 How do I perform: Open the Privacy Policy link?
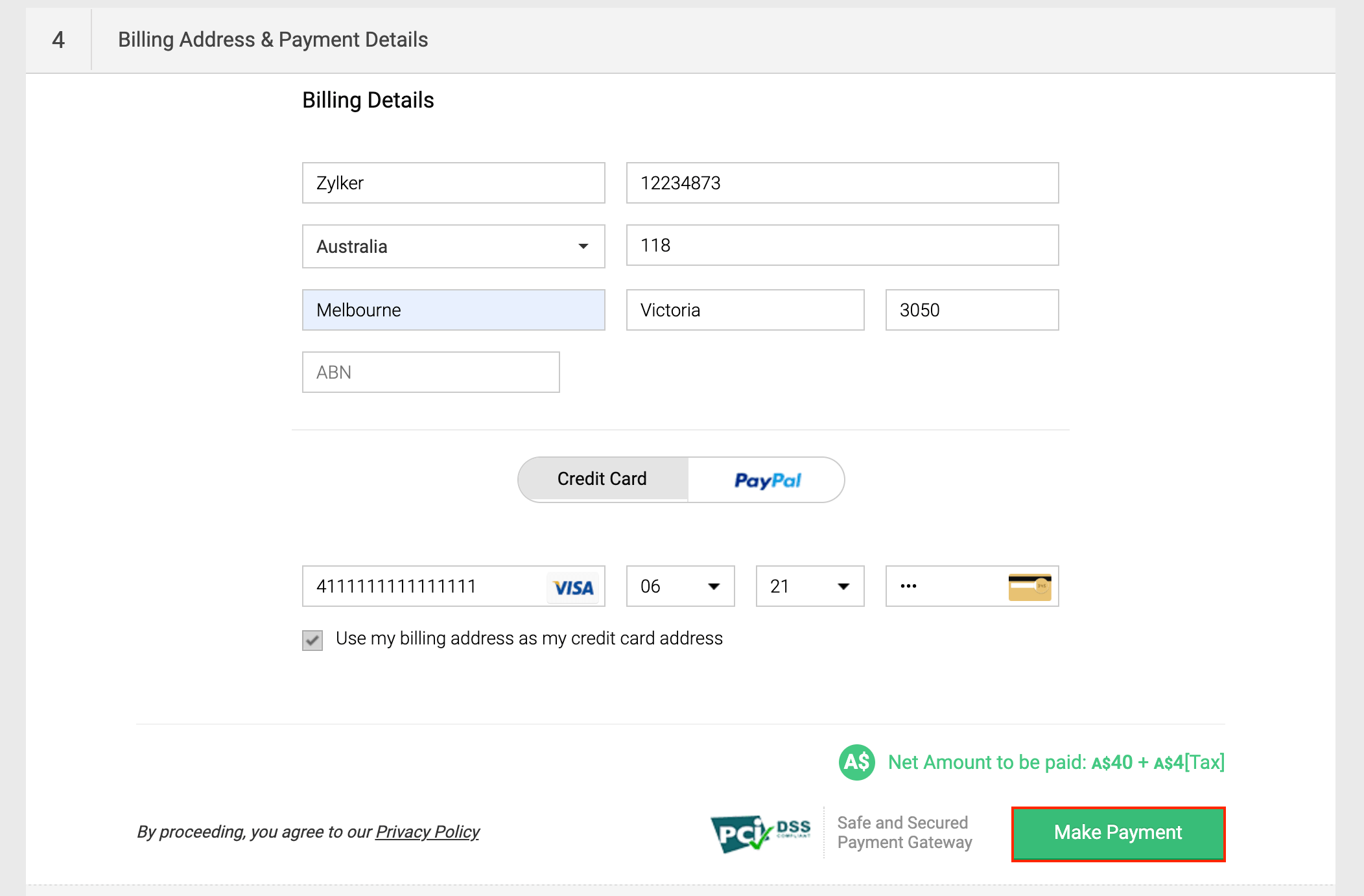tap(427, 832)
